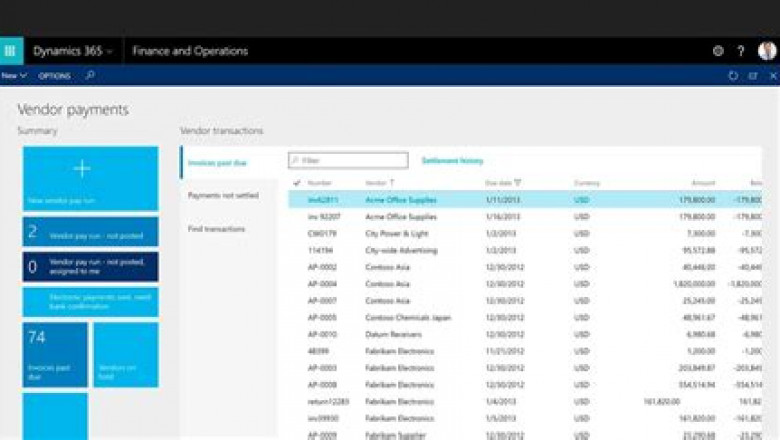Open the user profile avatar
The image size is (780, 440).
pos(767,51)
